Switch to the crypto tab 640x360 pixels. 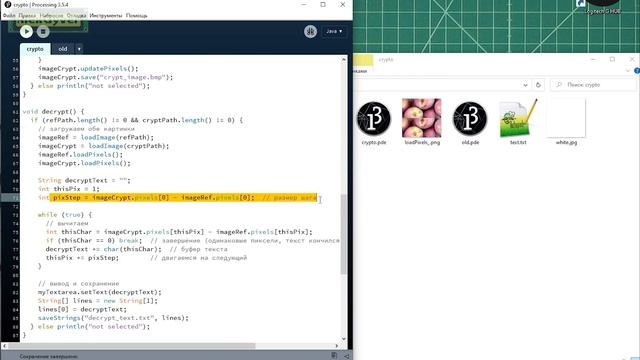(35, 49)
